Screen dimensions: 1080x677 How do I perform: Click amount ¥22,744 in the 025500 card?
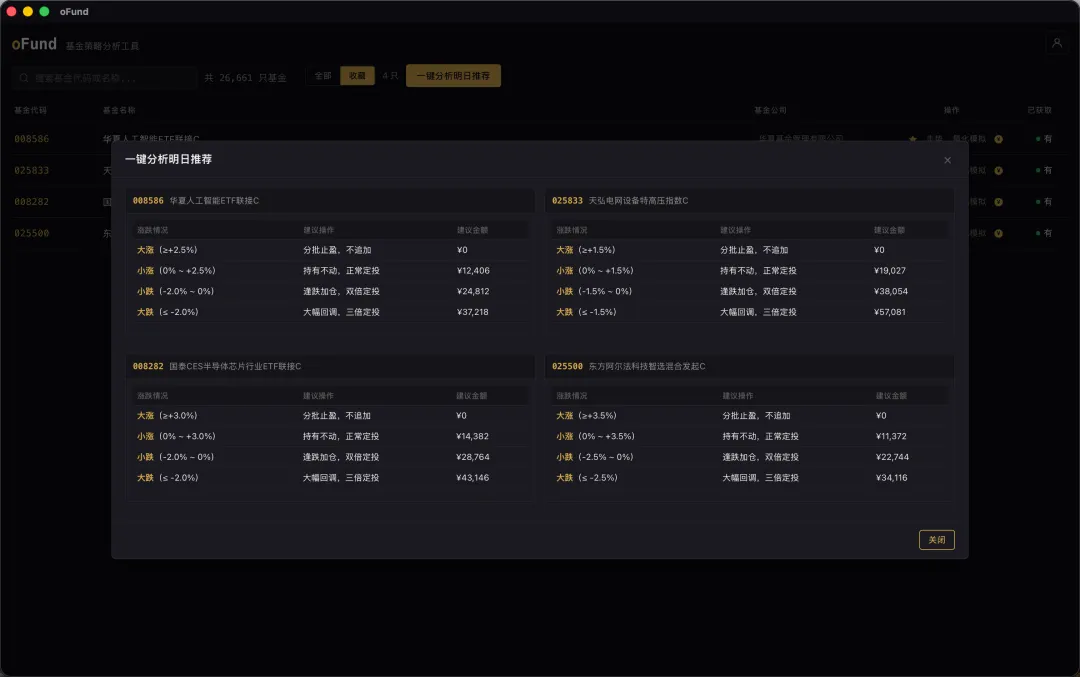click(892, 457)
